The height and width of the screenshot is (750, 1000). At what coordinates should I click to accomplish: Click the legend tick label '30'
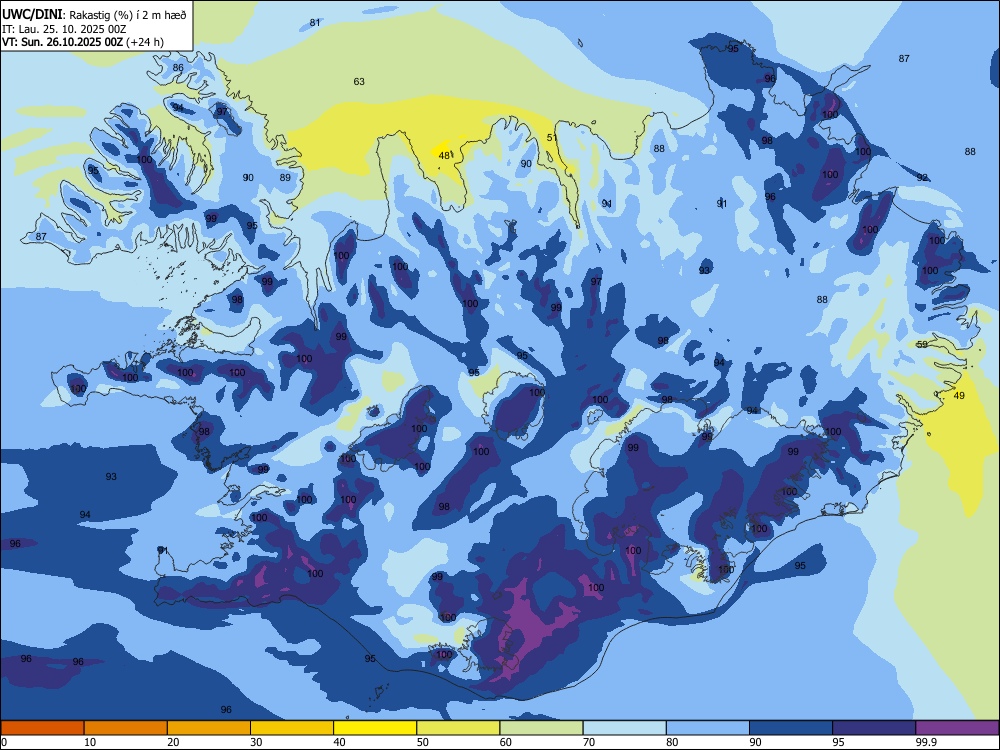click(x=256, y=742)
